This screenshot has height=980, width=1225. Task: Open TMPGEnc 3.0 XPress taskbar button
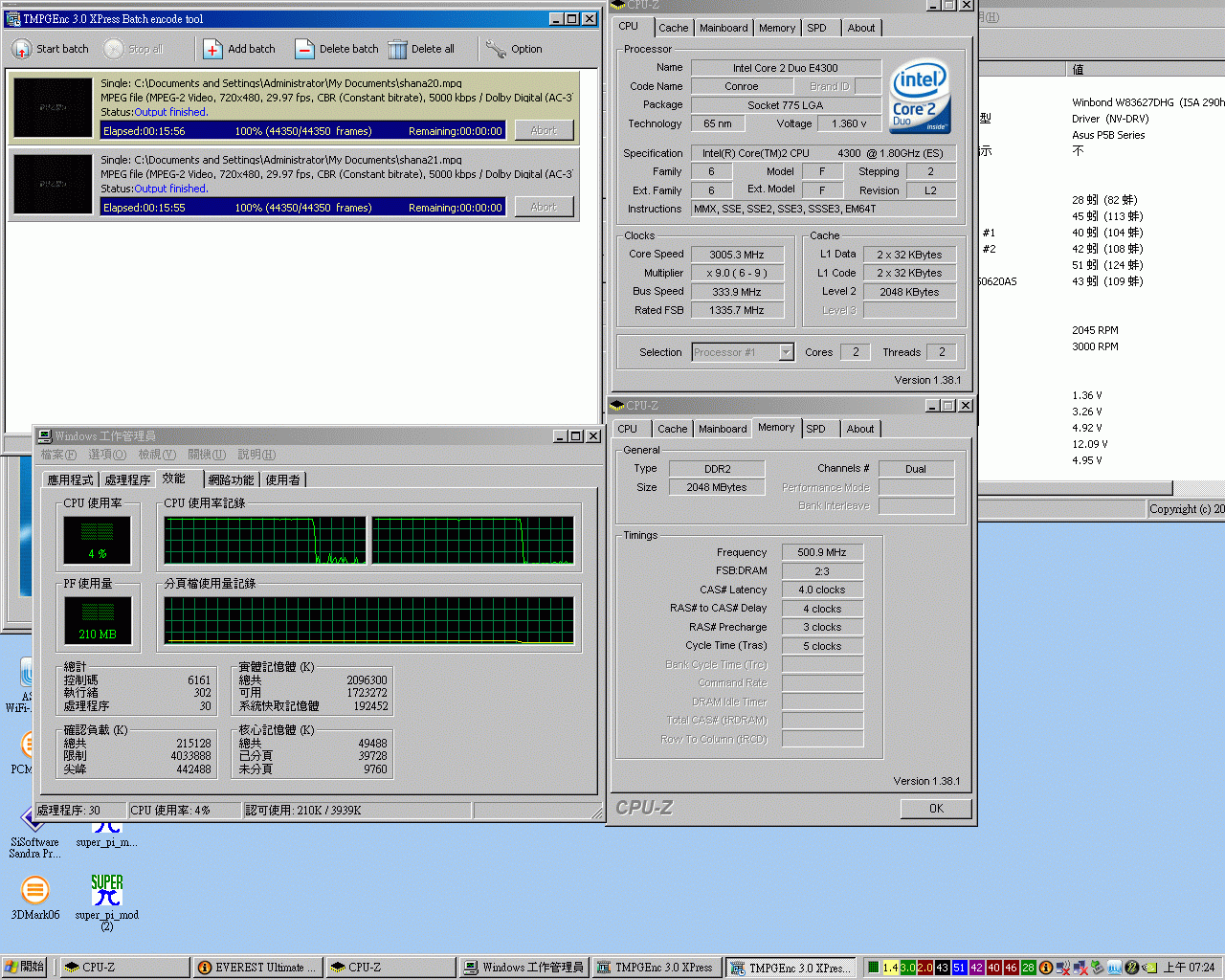[656, 968]
